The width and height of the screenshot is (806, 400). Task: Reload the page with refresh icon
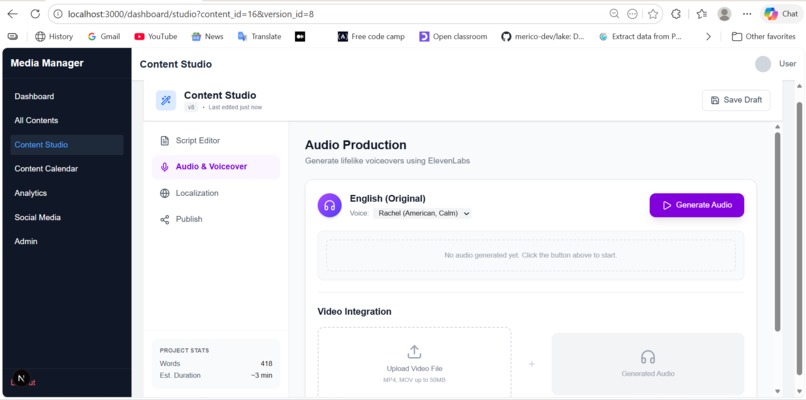coord(35,14)
